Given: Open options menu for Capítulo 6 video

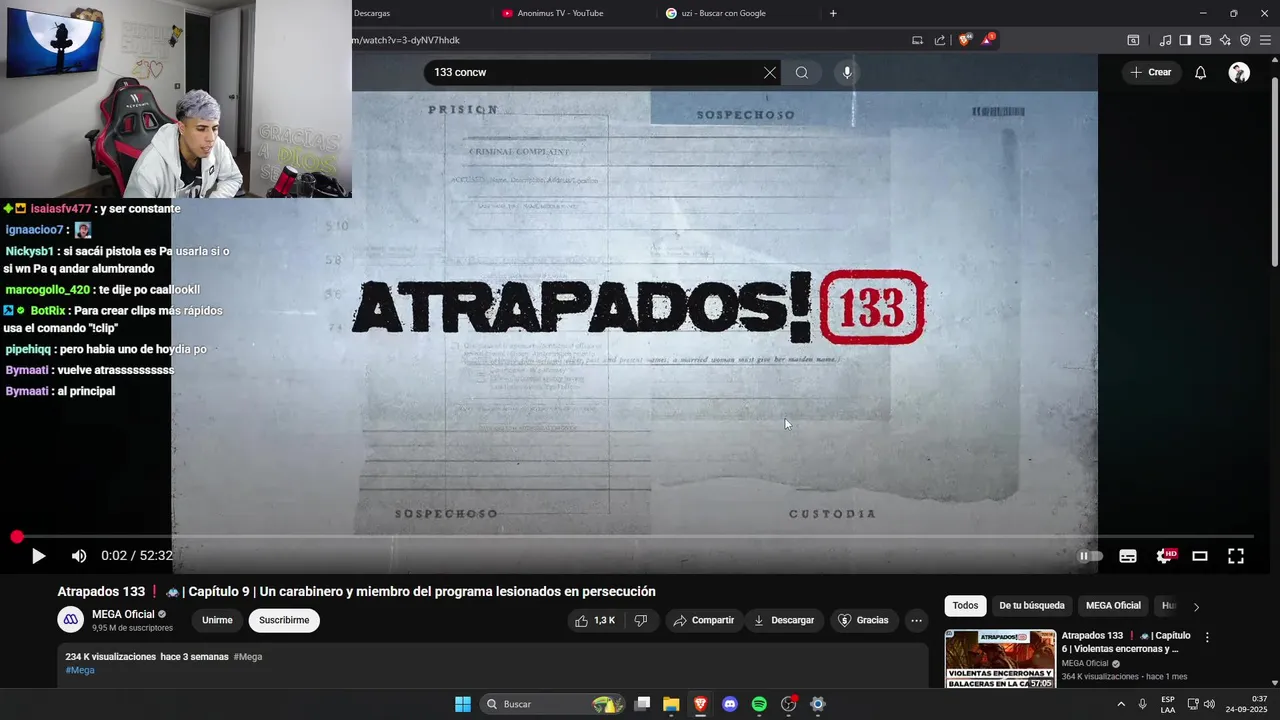Looking at the screenshot, I should click(1207, 637).
